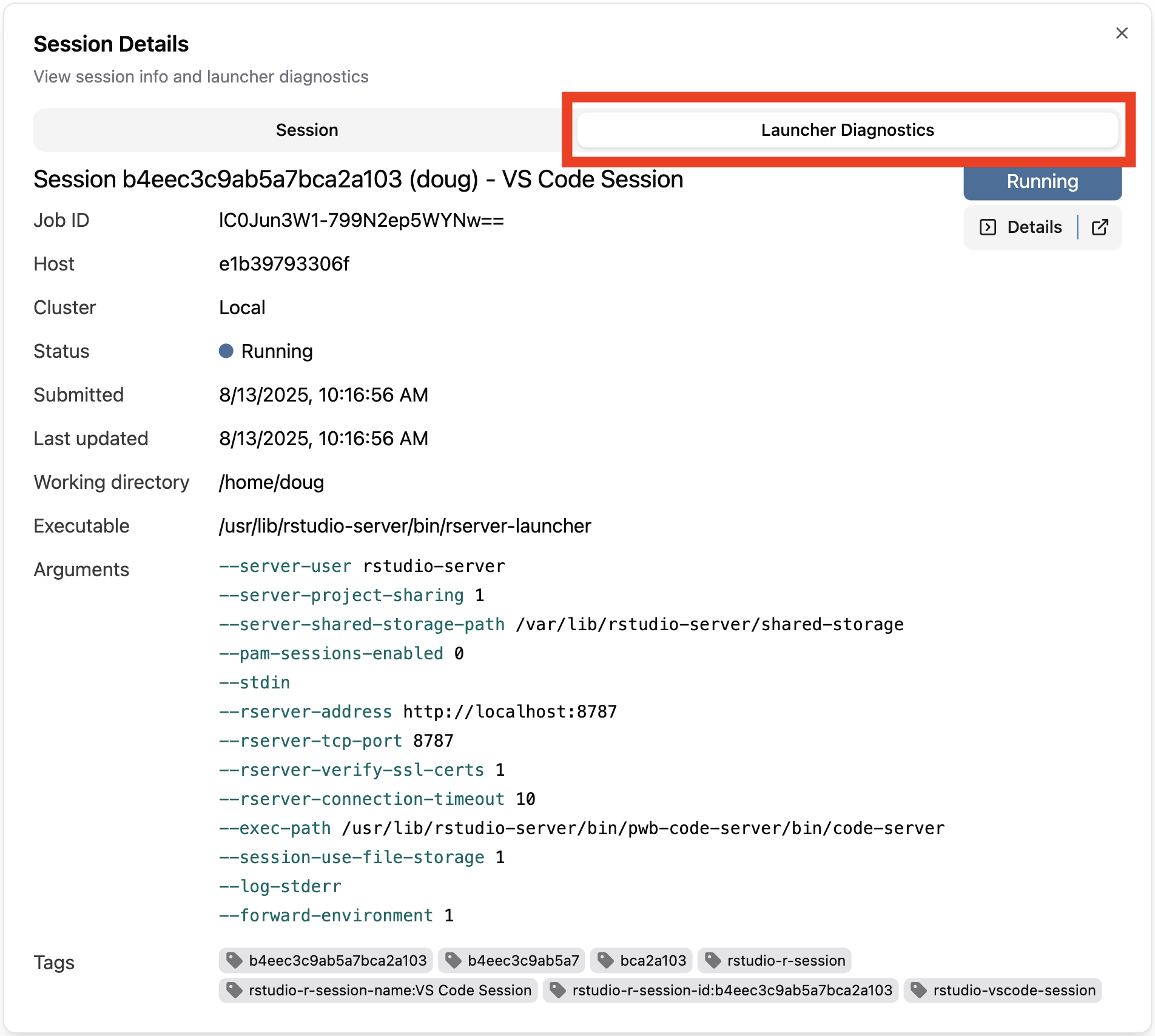Click the --rserver-verify-ssl-certs 1 argument
The image size is (1155, 1036).
tap(362, 770)
